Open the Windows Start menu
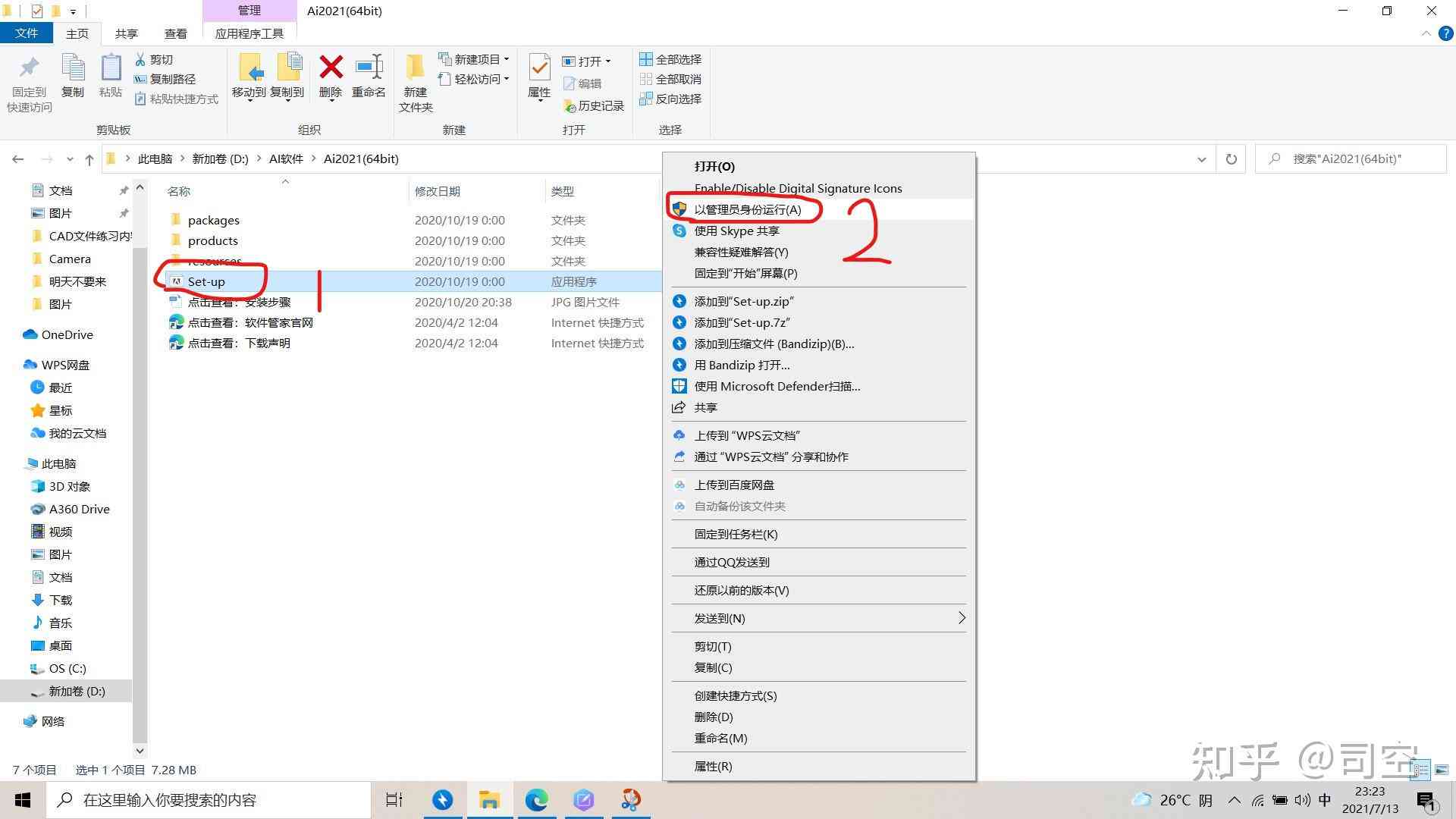 tap(23, 800)
